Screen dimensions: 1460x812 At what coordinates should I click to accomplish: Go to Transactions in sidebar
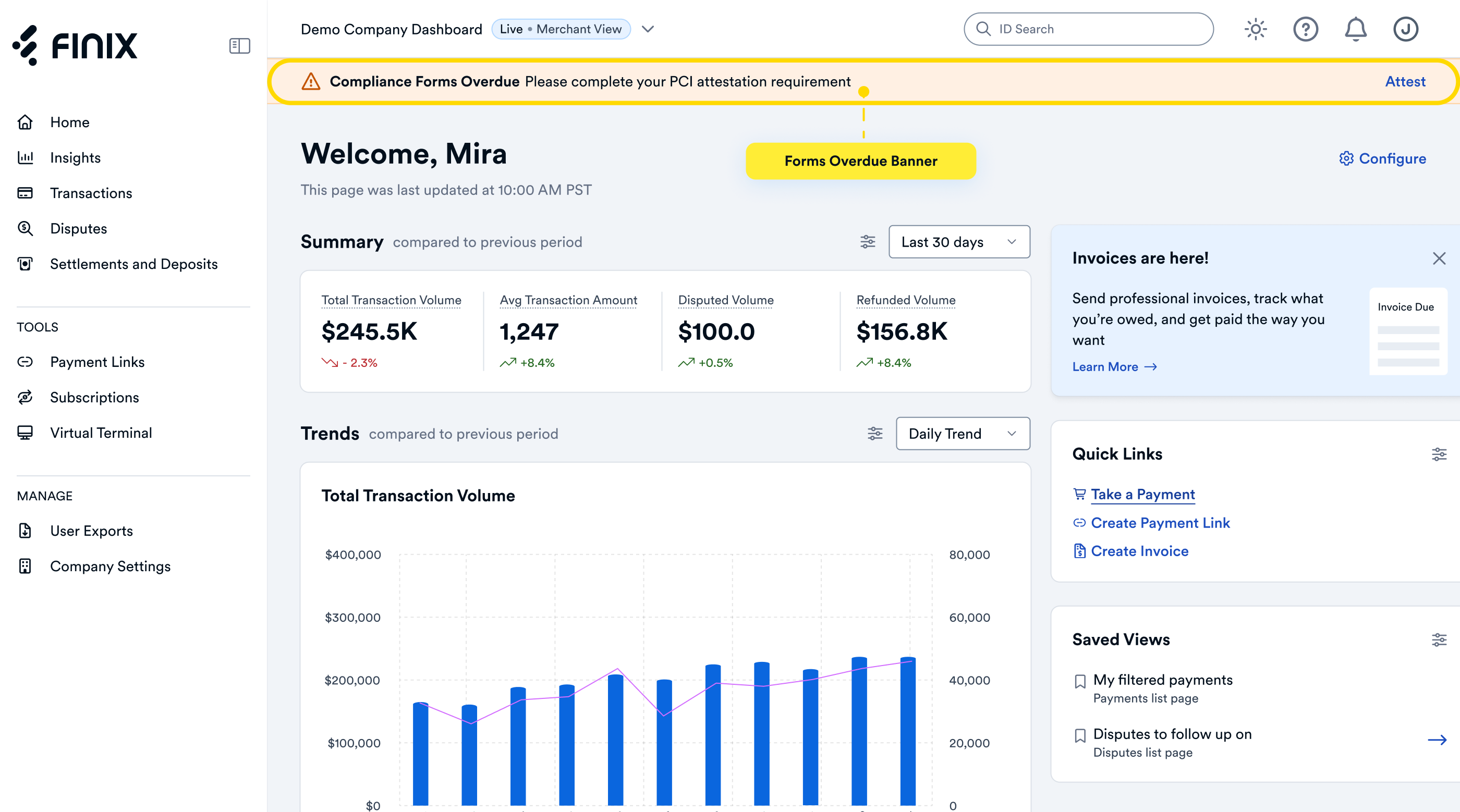[x=91, y=193]
